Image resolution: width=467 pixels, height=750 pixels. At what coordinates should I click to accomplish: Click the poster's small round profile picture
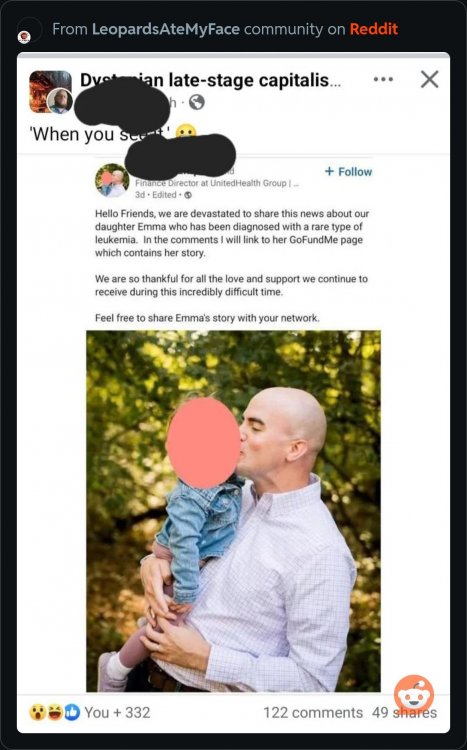(60, 101)
